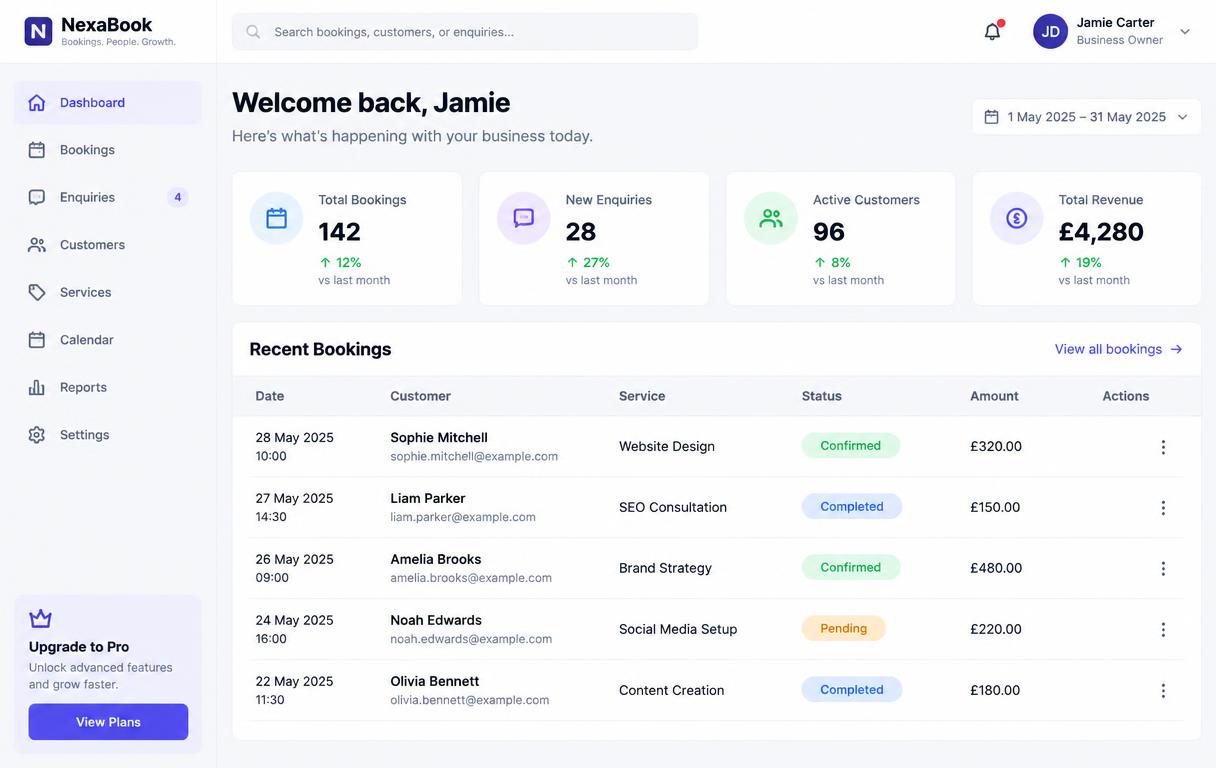Image resolution: width=1216 pixels, height=768 pixels.
Task: Click Pending status for Noah Edwards
Action: pos(844,629)
